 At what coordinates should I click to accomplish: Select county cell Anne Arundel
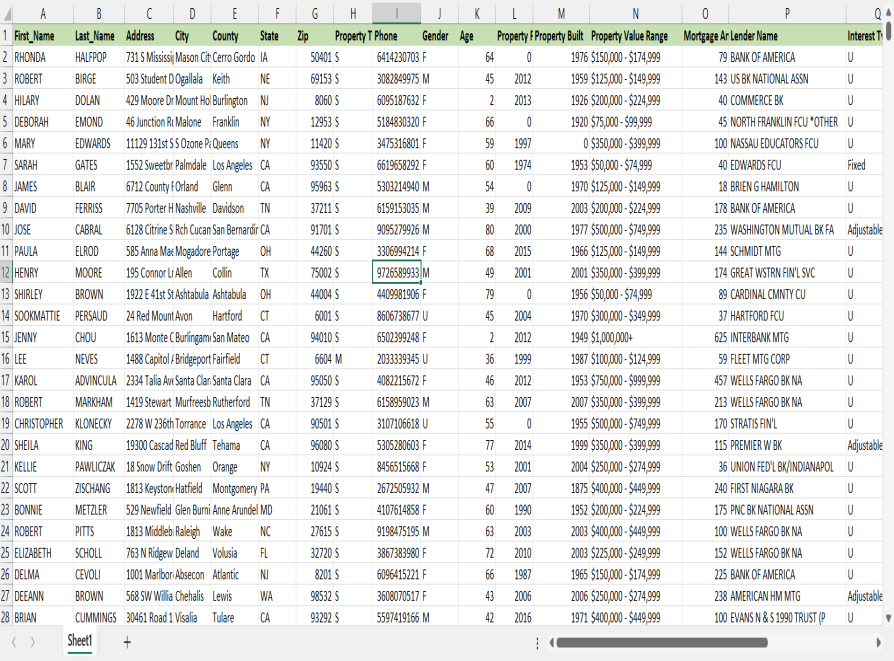point(234,510)
